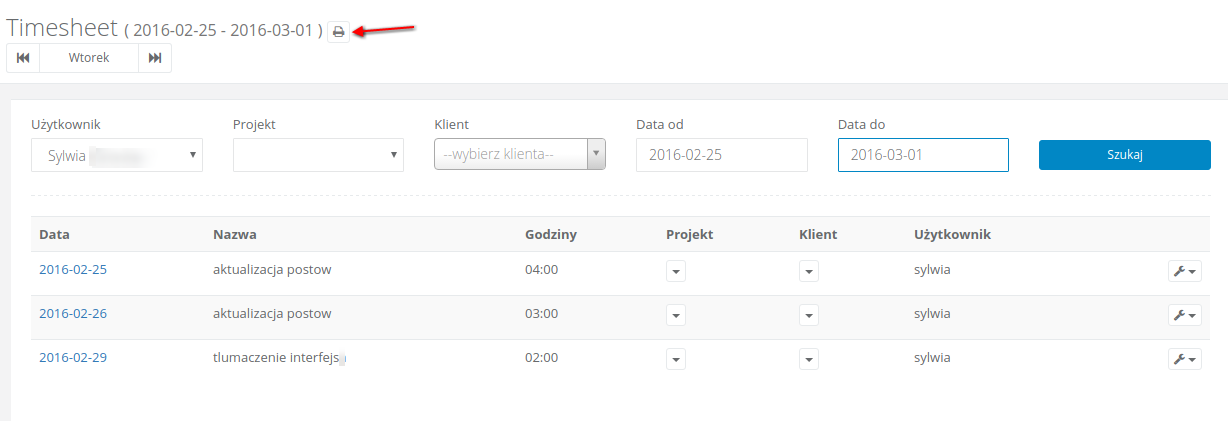
Task: Open the Użytkownik dropdown showing Sylwia
Action: pos(117,155)
